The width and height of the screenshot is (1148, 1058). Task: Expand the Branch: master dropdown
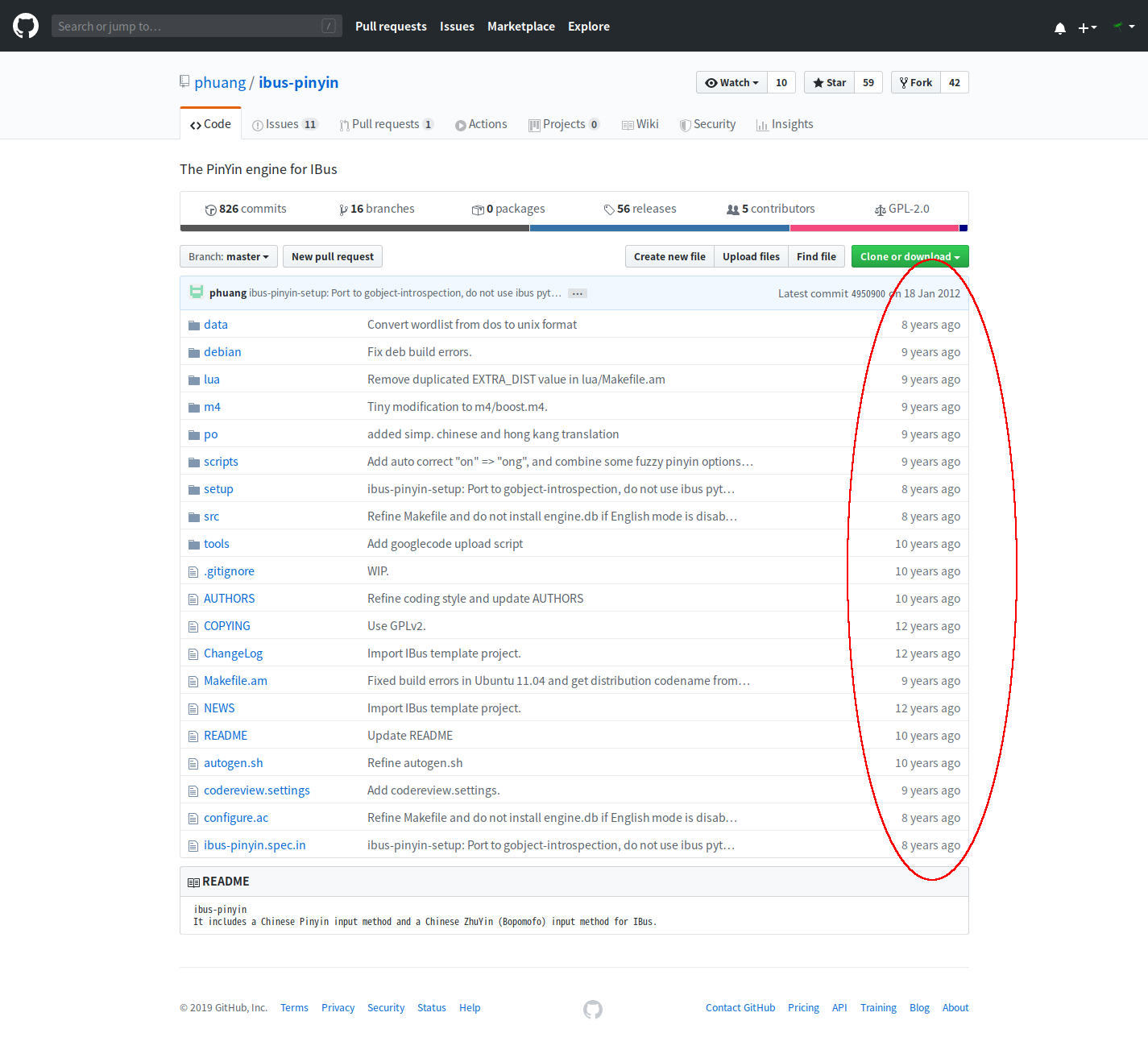(229, 256)
